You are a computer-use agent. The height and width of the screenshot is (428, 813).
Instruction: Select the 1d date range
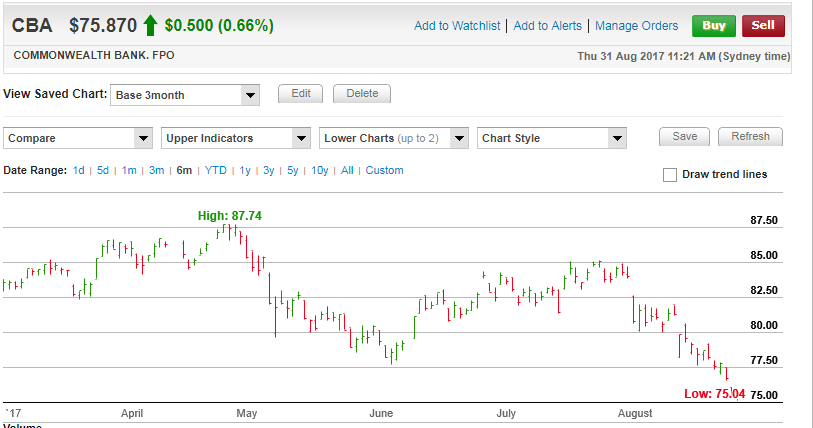(x=78, y=170)
